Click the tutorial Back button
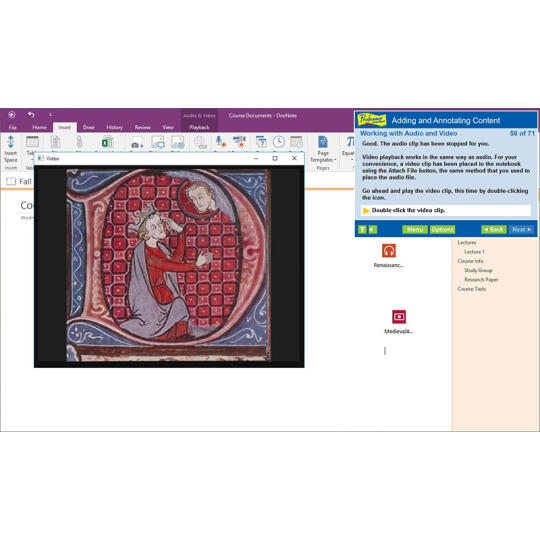 coord(494,229)
